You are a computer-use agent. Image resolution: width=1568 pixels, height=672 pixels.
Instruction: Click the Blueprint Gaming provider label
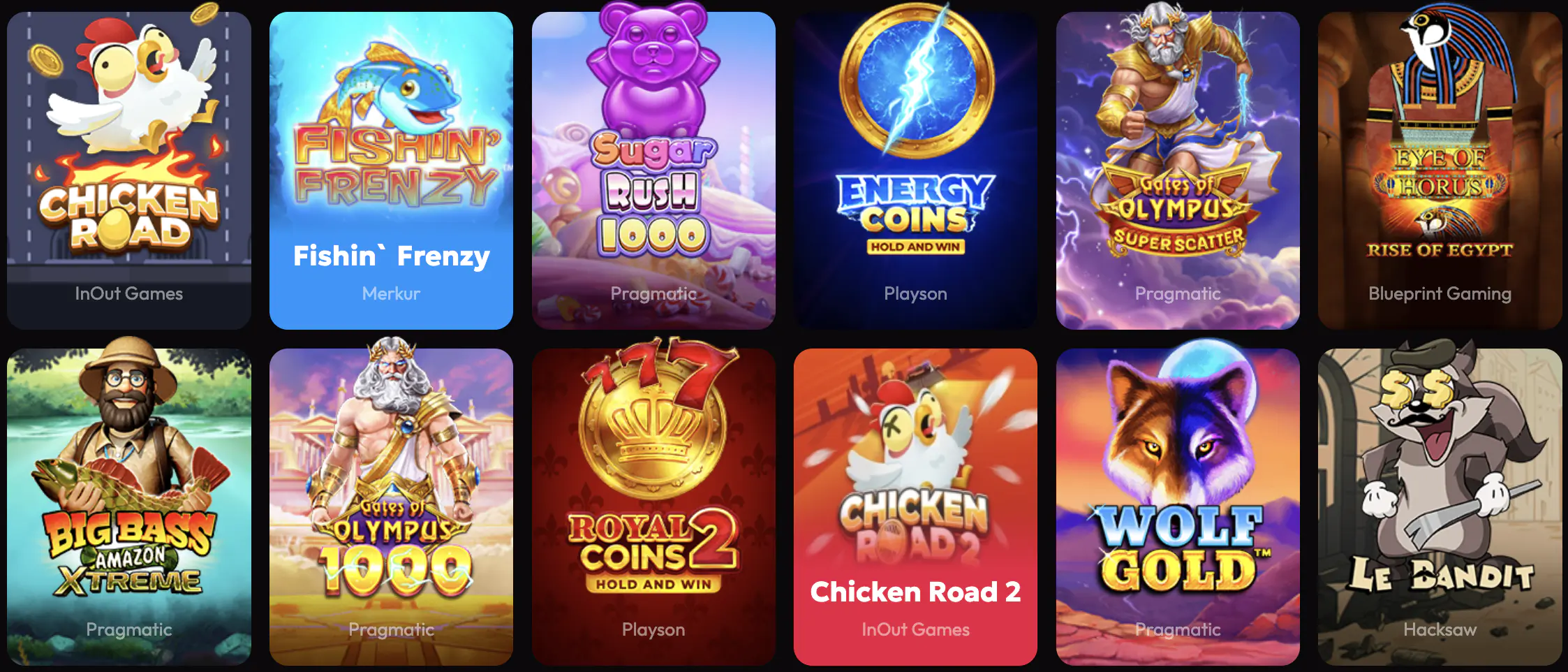(1440, 293)
